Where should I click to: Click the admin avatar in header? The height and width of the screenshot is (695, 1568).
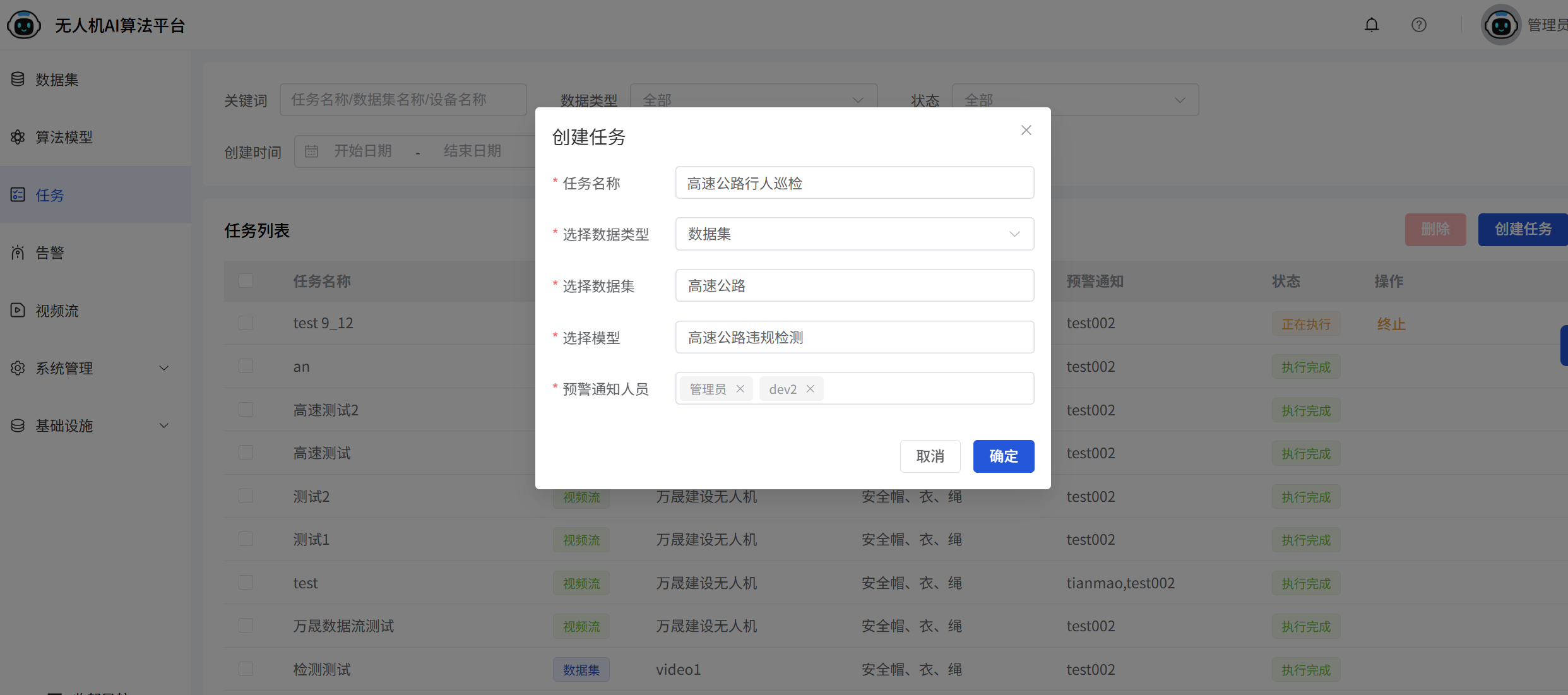coord(1500,25)
